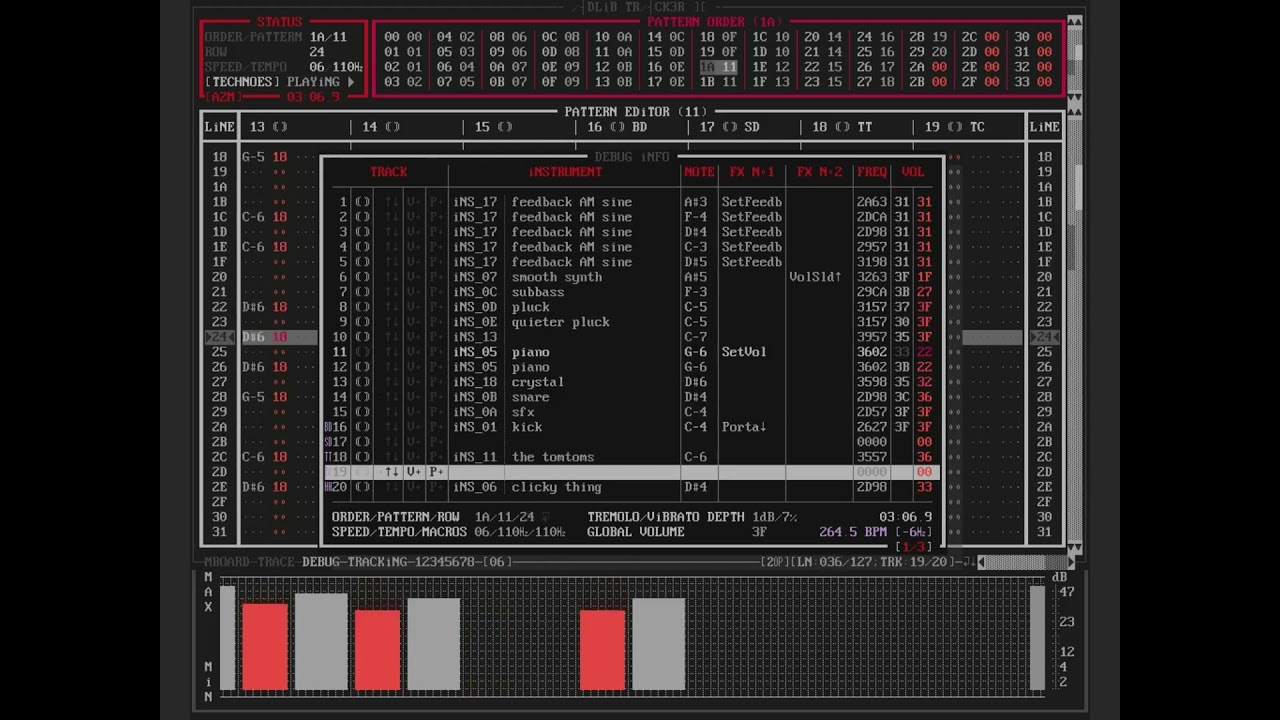The image size is (1280, 720).
Task: Toggle the on/off marker of clicky thing track 20
Action: [362, 487]
